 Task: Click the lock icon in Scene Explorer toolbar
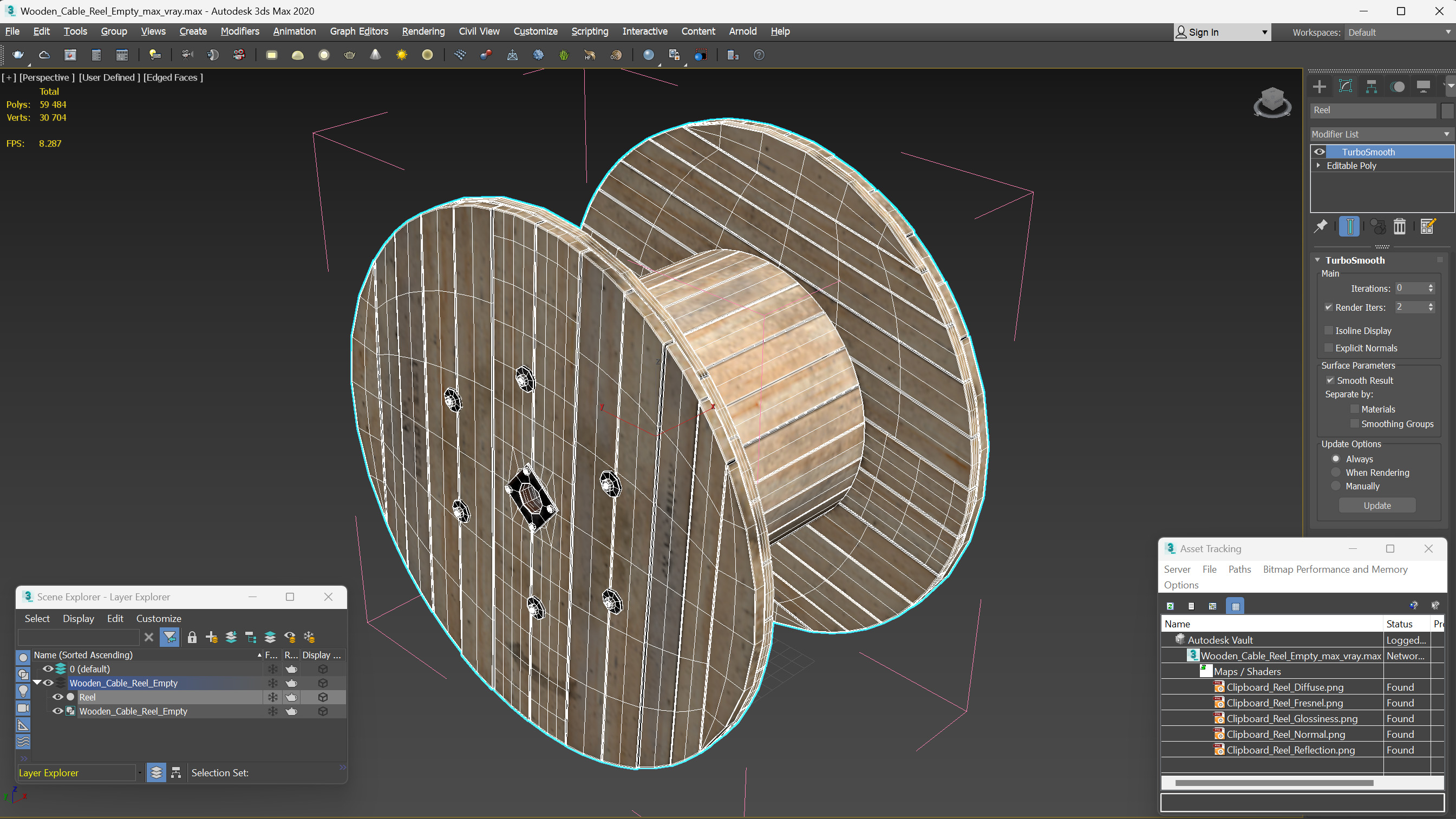[192, 638]
